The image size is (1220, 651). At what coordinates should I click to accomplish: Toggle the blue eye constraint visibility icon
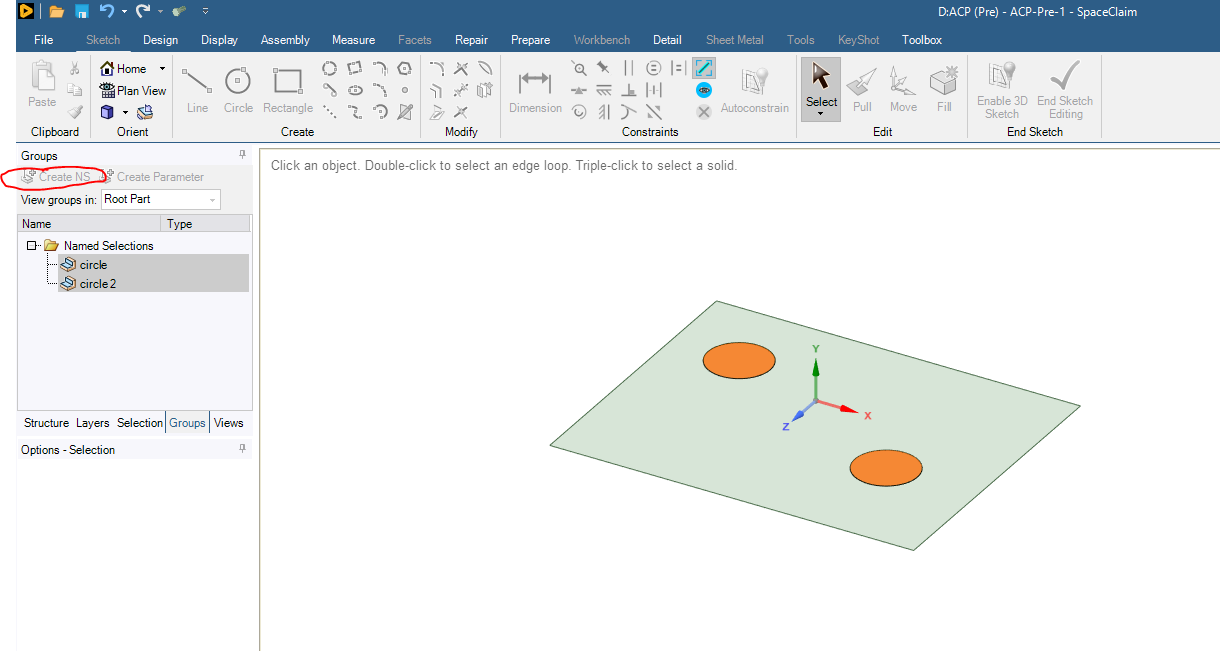coord(704,90)
